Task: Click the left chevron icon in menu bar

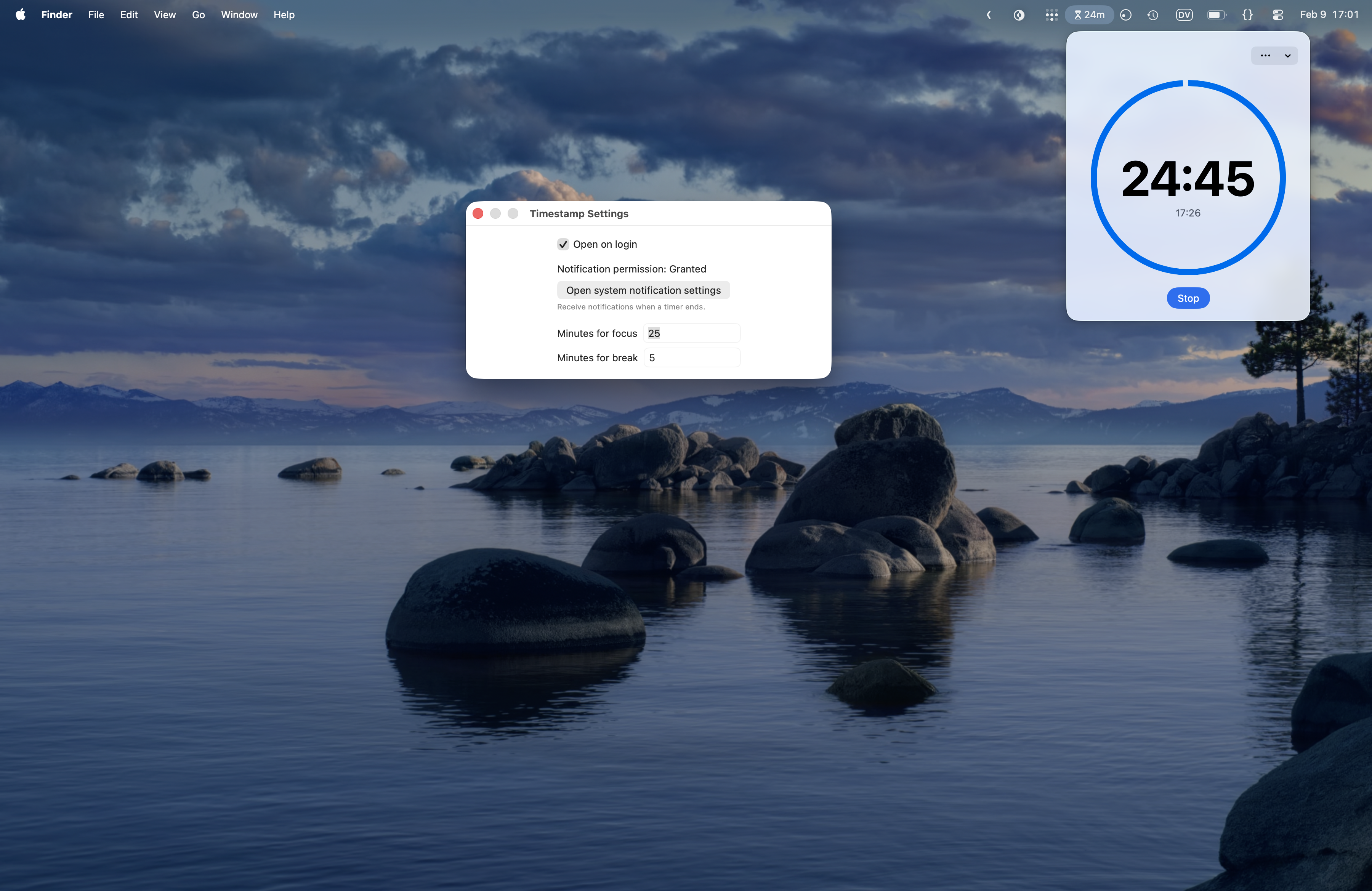Action: 988,14
